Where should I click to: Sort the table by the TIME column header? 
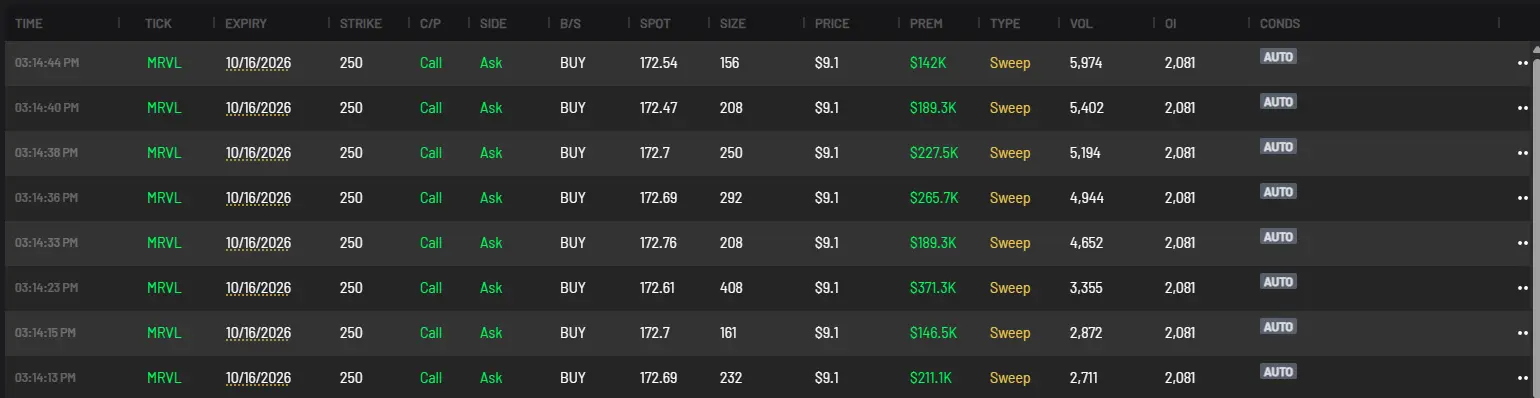pos(29,22)
